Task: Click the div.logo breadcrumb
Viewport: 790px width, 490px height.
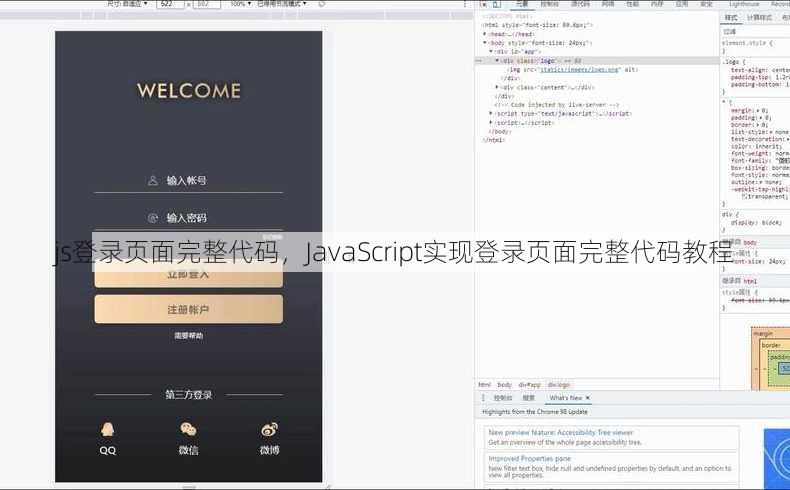Action: pos(559,385)
